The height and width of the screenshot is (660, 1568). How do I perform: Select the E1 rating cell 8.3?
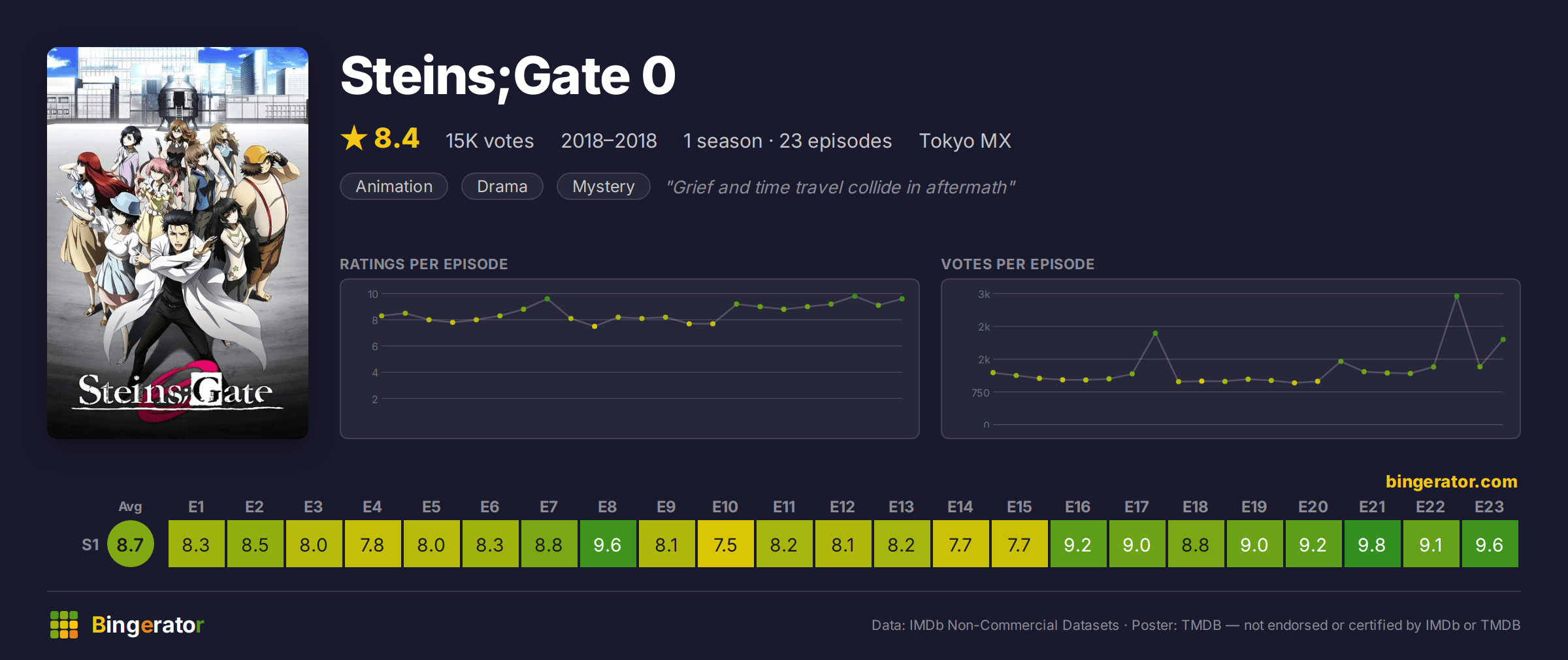196,544
